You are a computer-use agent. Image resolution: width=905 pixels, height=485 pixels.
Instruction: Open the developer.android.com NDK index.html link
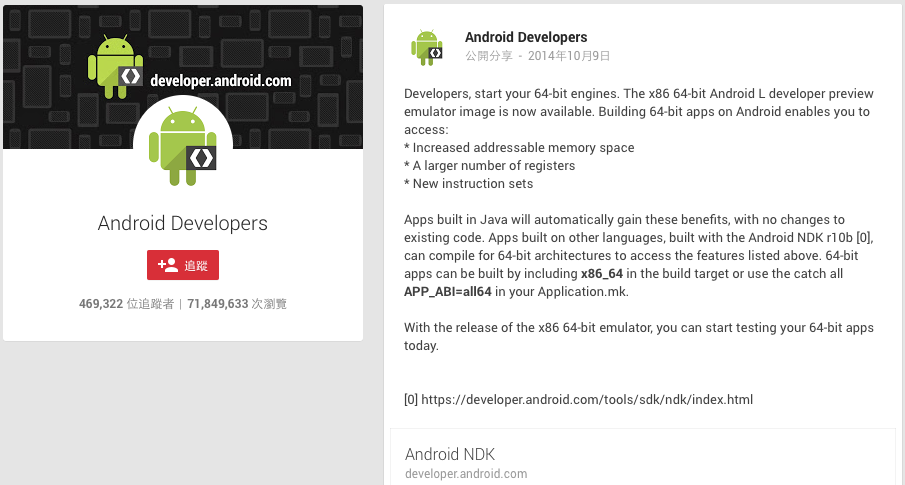(586, 400)
